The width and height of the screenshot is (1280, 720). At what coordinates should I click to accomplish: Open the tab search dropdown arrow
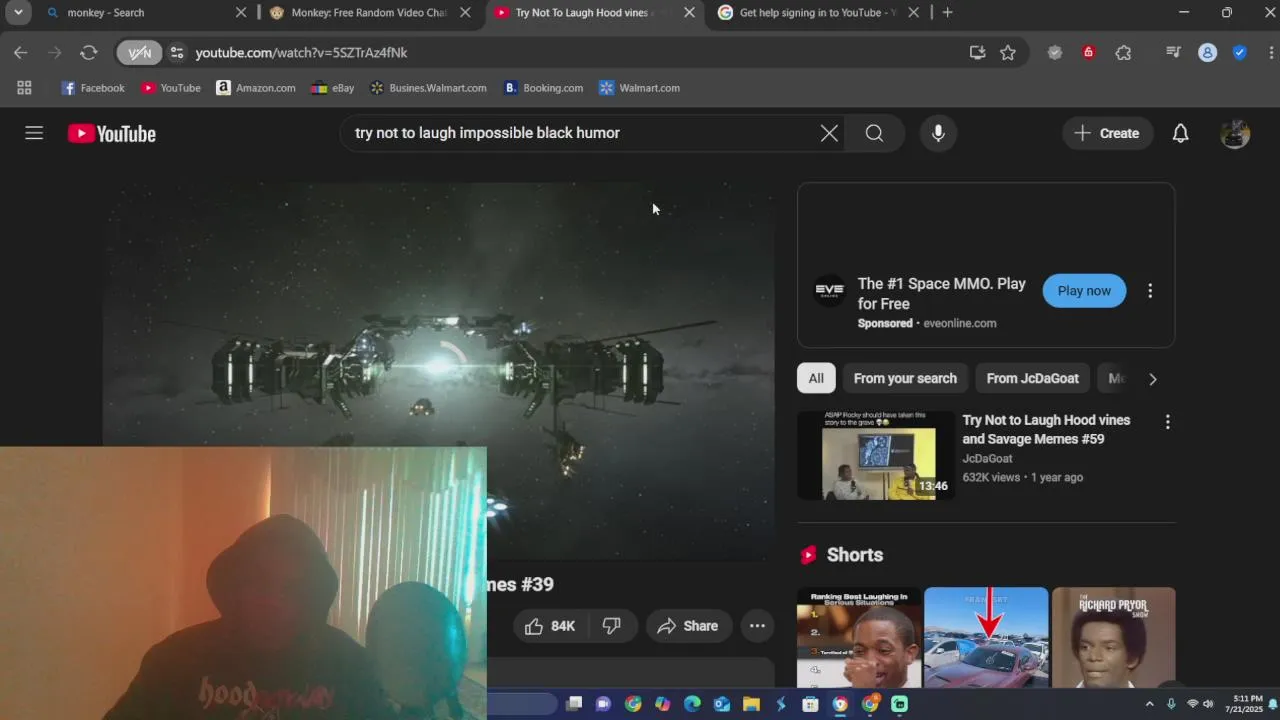click(18, 12)
